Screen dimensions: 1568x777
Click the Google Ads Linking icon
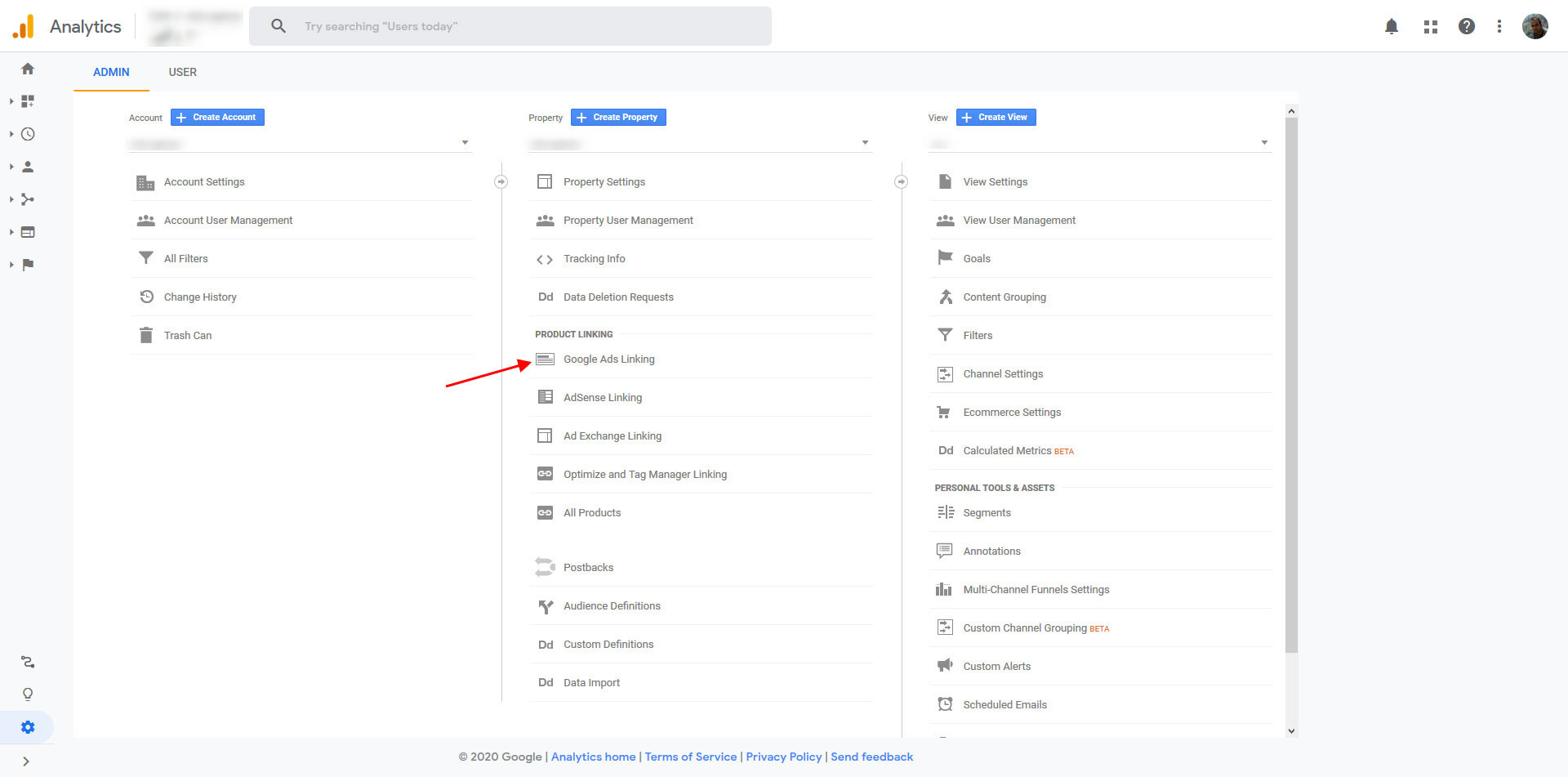(x=545, y=359)
